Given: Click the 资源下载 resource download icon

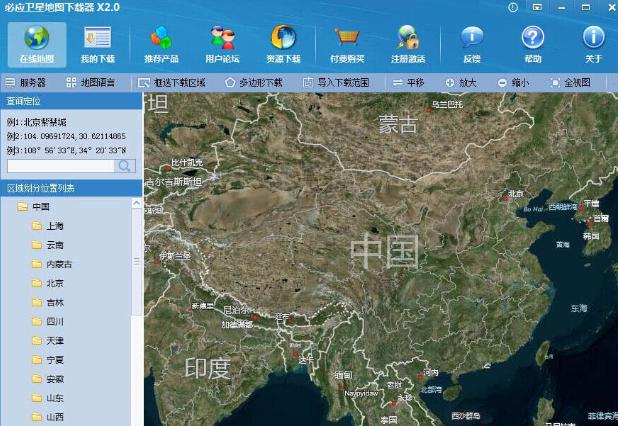Looking at the screenshot, I should pos(283,43).
